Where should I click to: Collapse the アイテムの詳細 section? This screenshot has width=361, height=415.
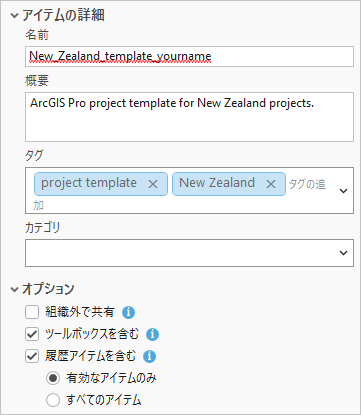(x=14, y=15)
